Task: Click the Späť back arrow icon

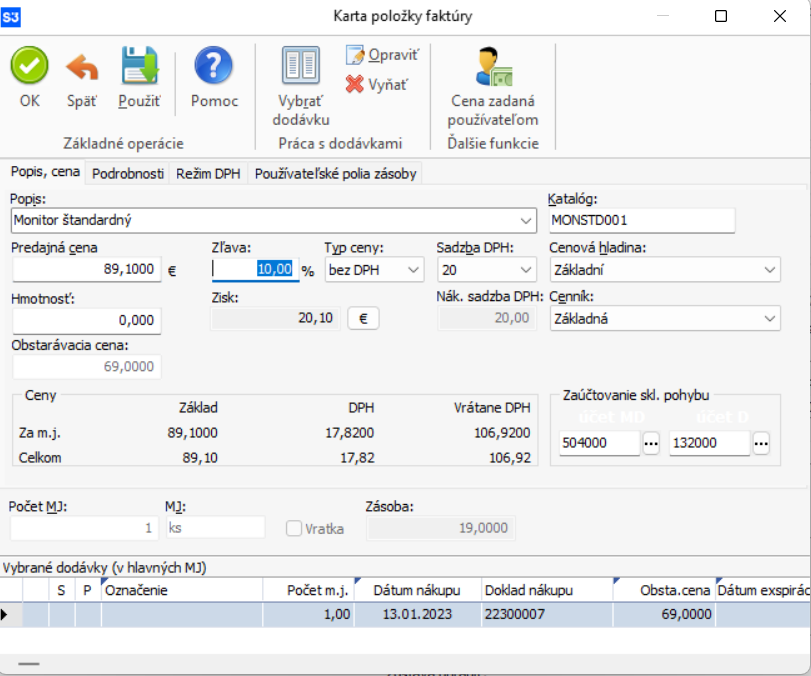Action: coord(81,67)
